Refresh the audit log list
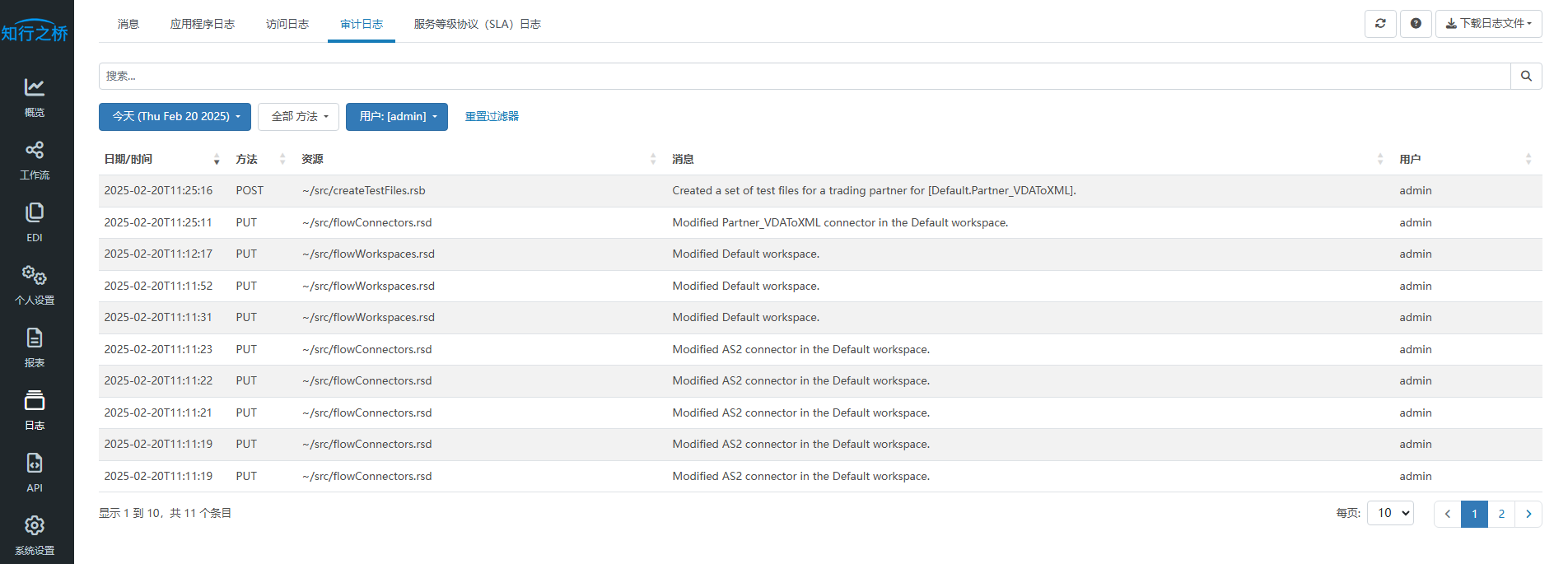 coord(1380,24)
